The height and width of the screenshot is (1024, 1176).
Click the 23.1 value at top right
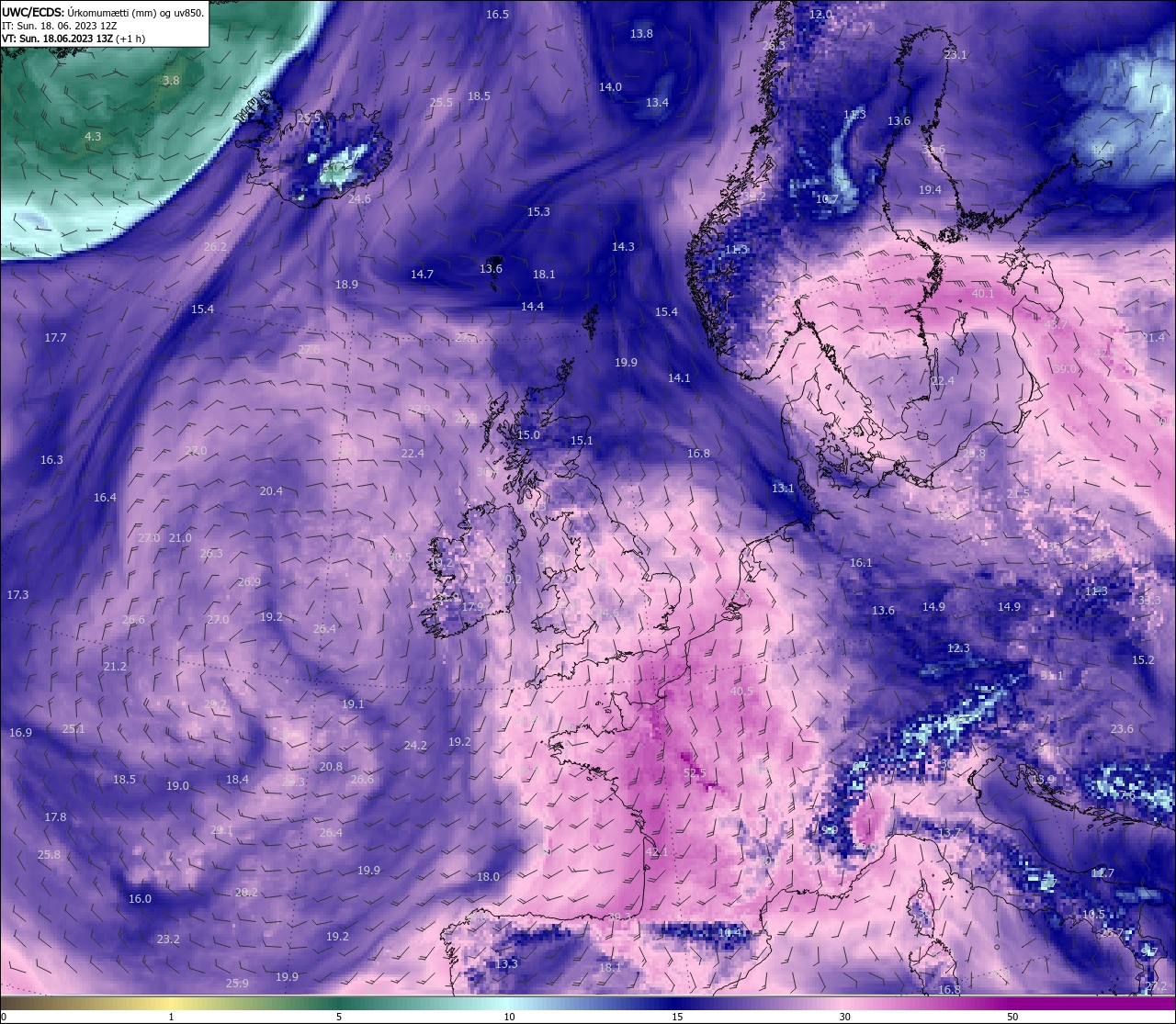coord(955,54)
